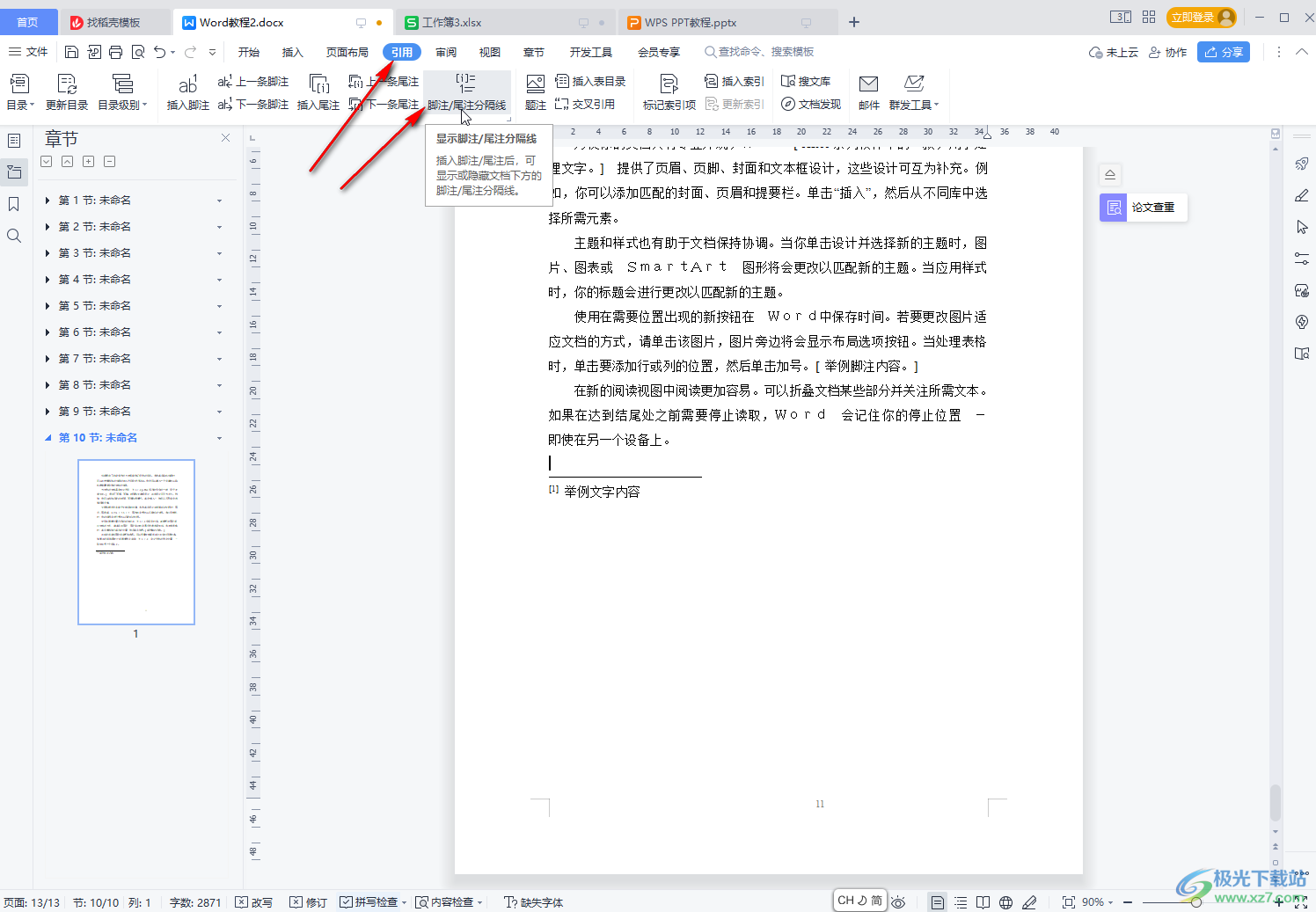Click the 未上云 cloud status button

(x=1113, y=52)
